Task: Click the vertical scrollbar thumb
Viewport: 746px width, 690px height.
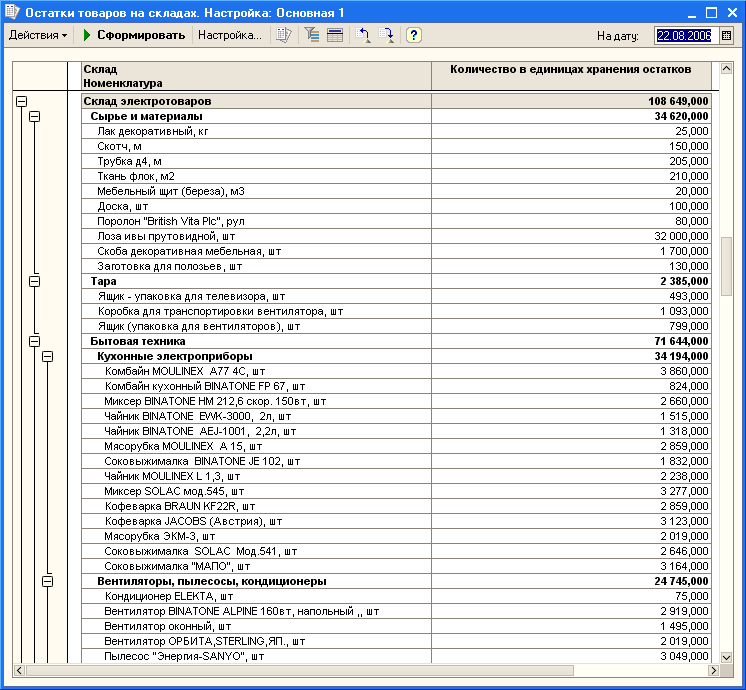Action: [726, 266]
